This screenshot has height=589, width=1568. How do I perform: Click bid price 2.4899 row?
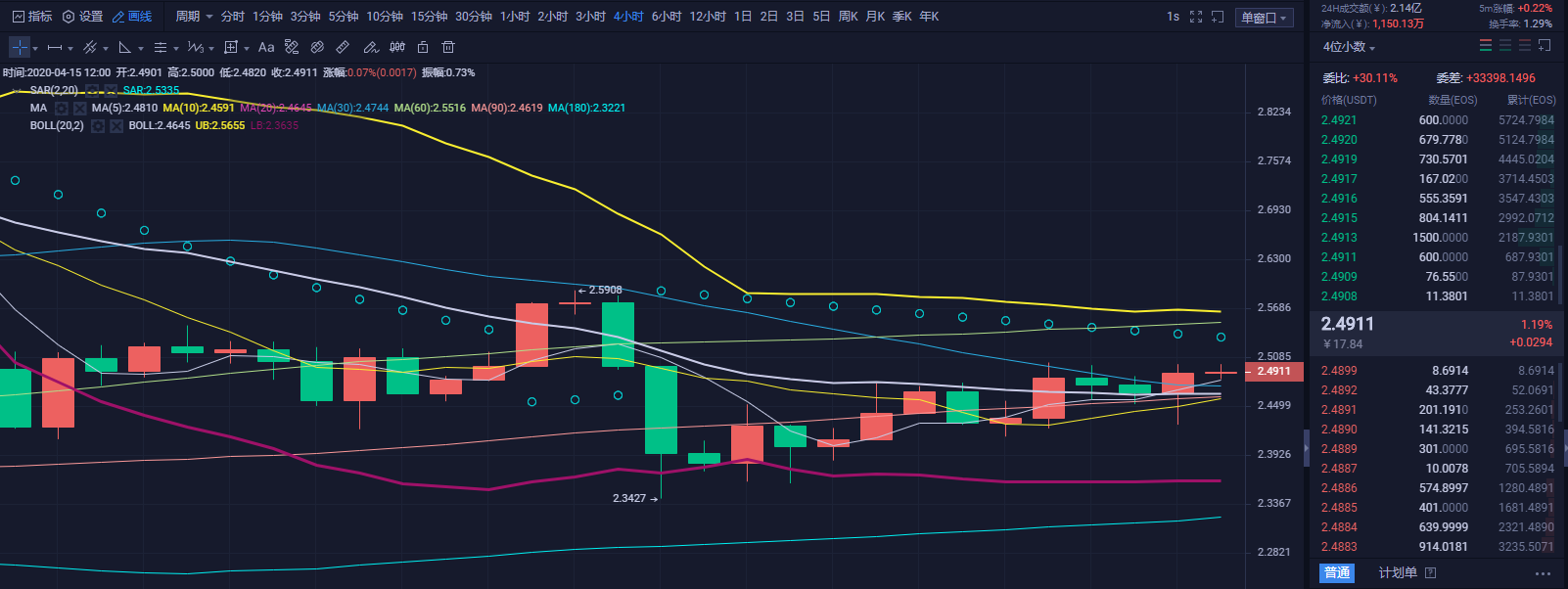click(1438, 371)
